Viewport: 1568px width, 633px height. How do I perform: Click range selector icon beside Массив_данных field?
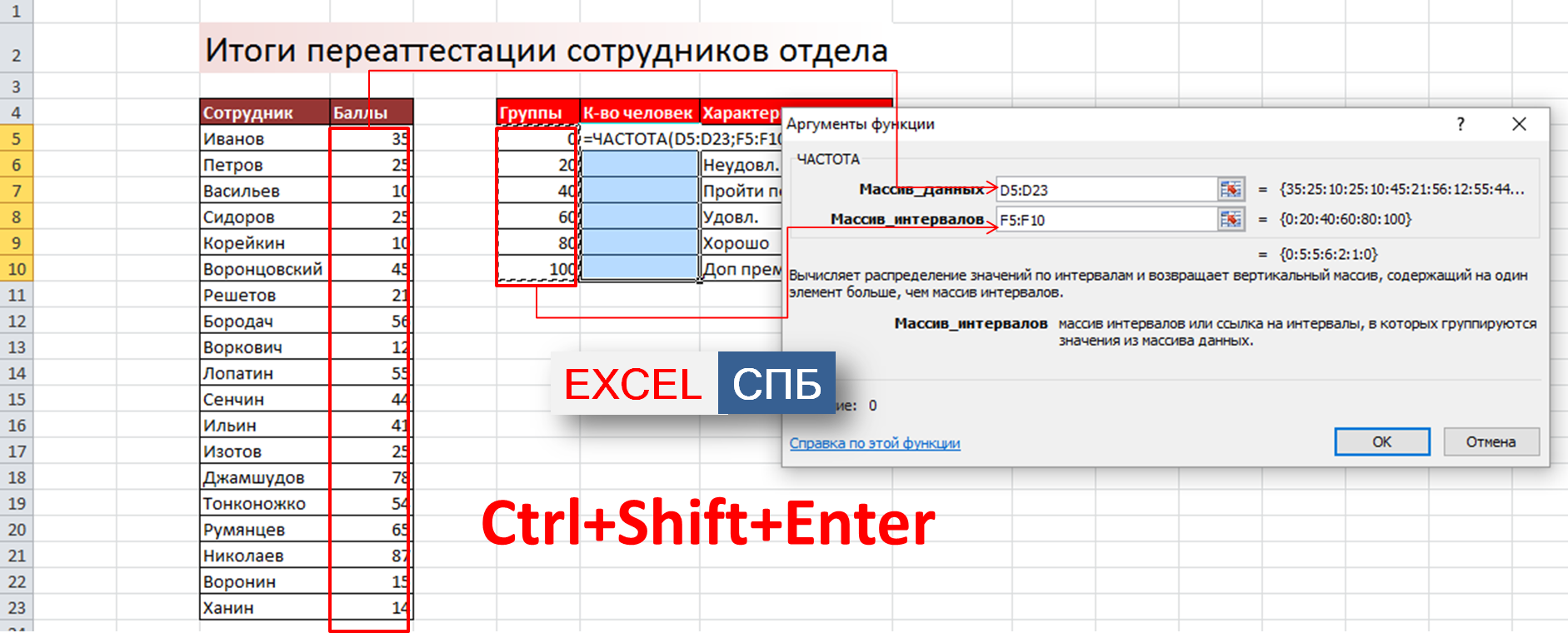1231,190
